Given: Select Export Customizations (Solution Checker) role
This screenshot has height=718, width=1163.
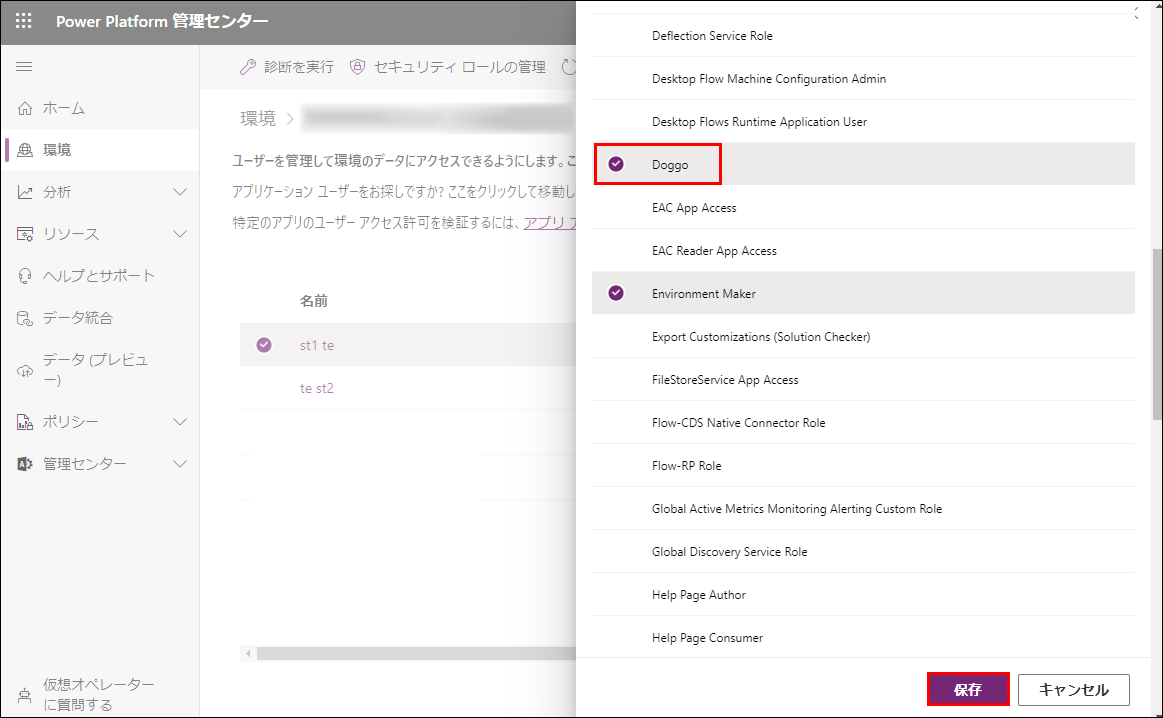Looking at the screenshot, I should tap(863, 337).
